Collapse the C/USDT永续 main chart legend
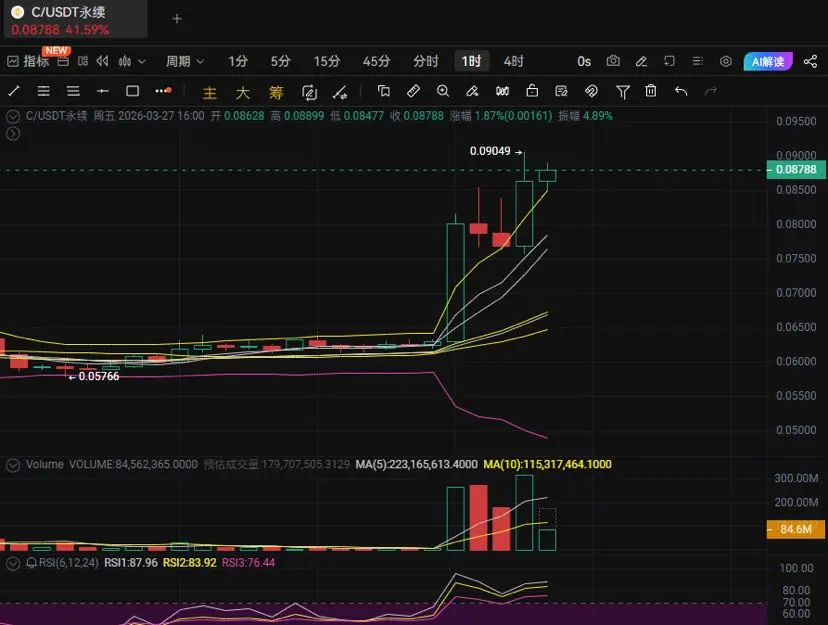The image size is (828, 625). click(13, 117)
